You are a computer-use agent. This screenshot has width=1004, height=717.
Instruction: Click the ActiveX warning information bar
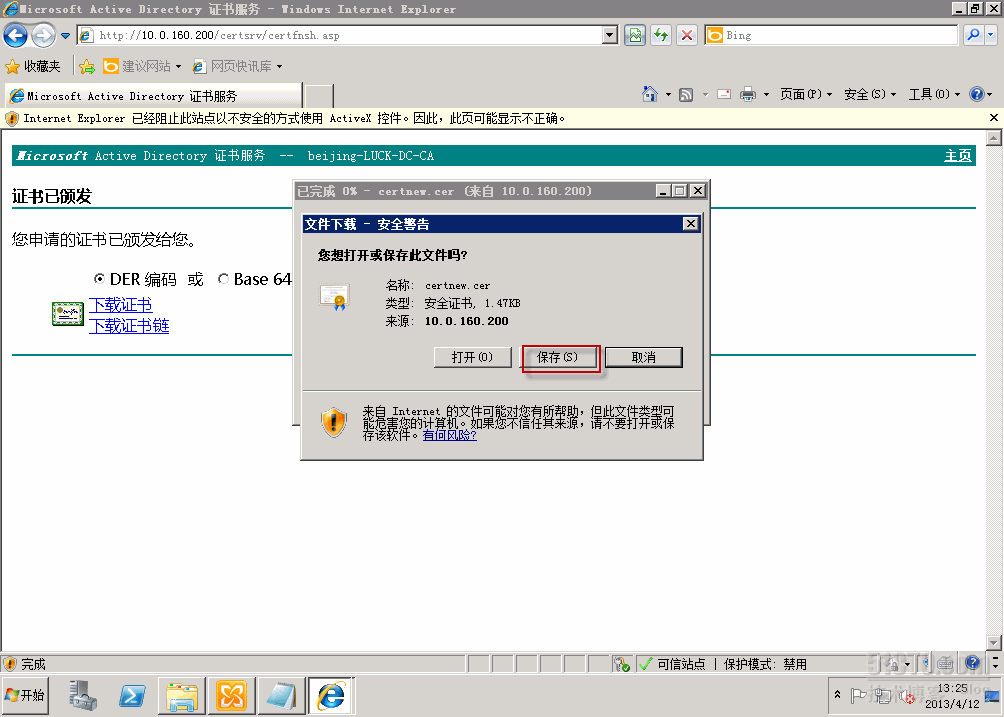click(493, 118)
